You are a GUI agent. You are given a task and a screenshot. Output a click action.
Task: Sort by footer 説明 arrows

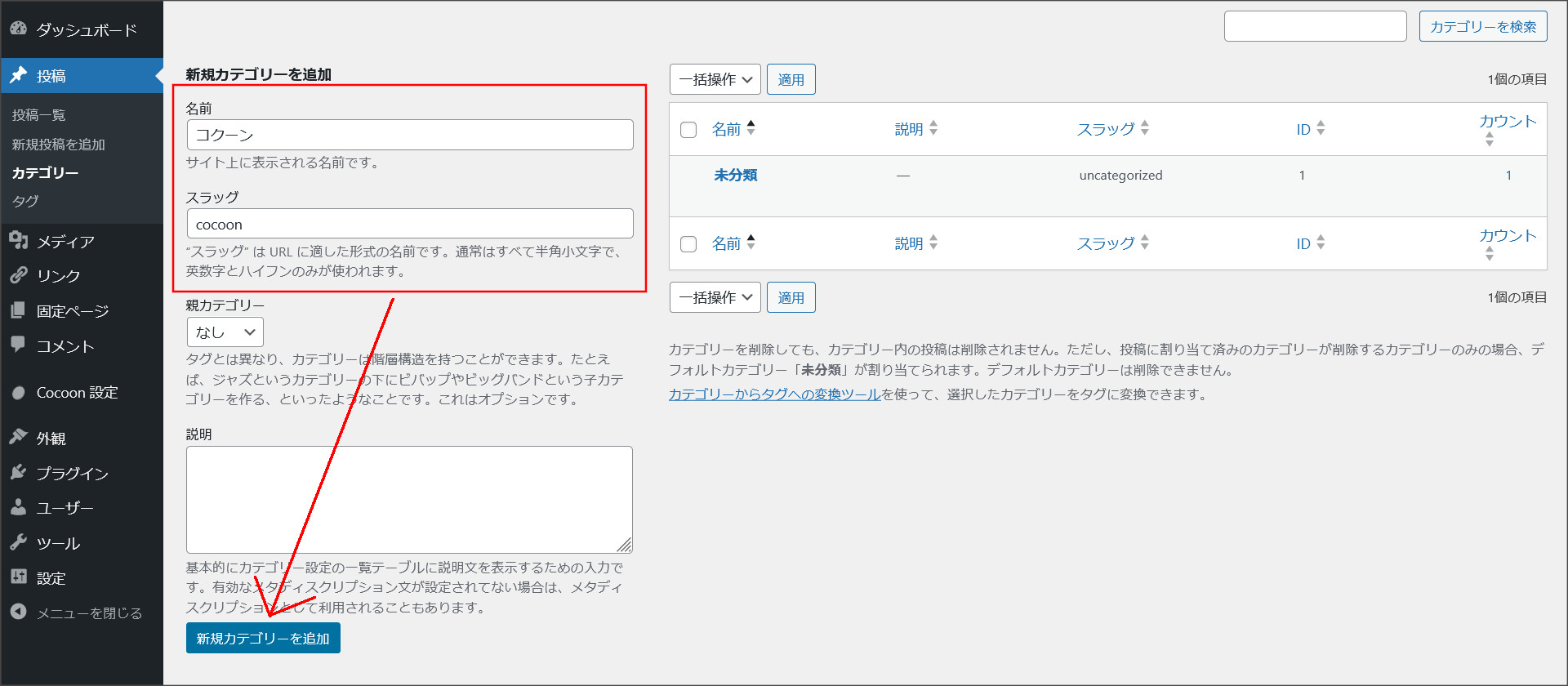933,243
